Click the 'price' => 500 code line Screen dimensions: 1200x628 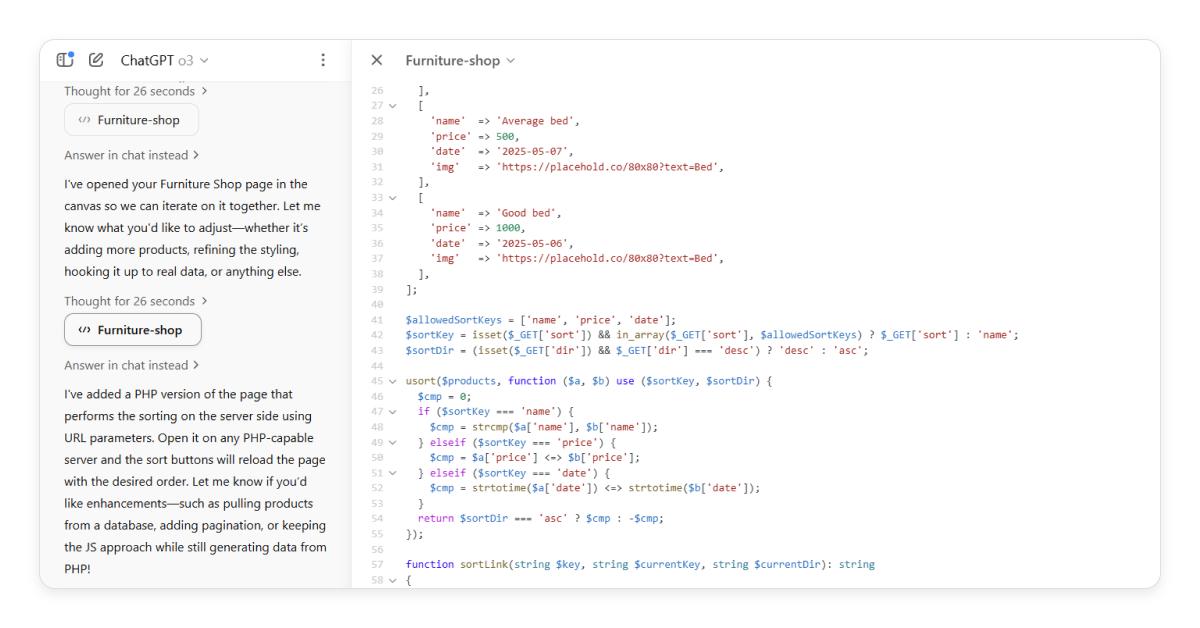pyautogui.click(x=475, y=136)
